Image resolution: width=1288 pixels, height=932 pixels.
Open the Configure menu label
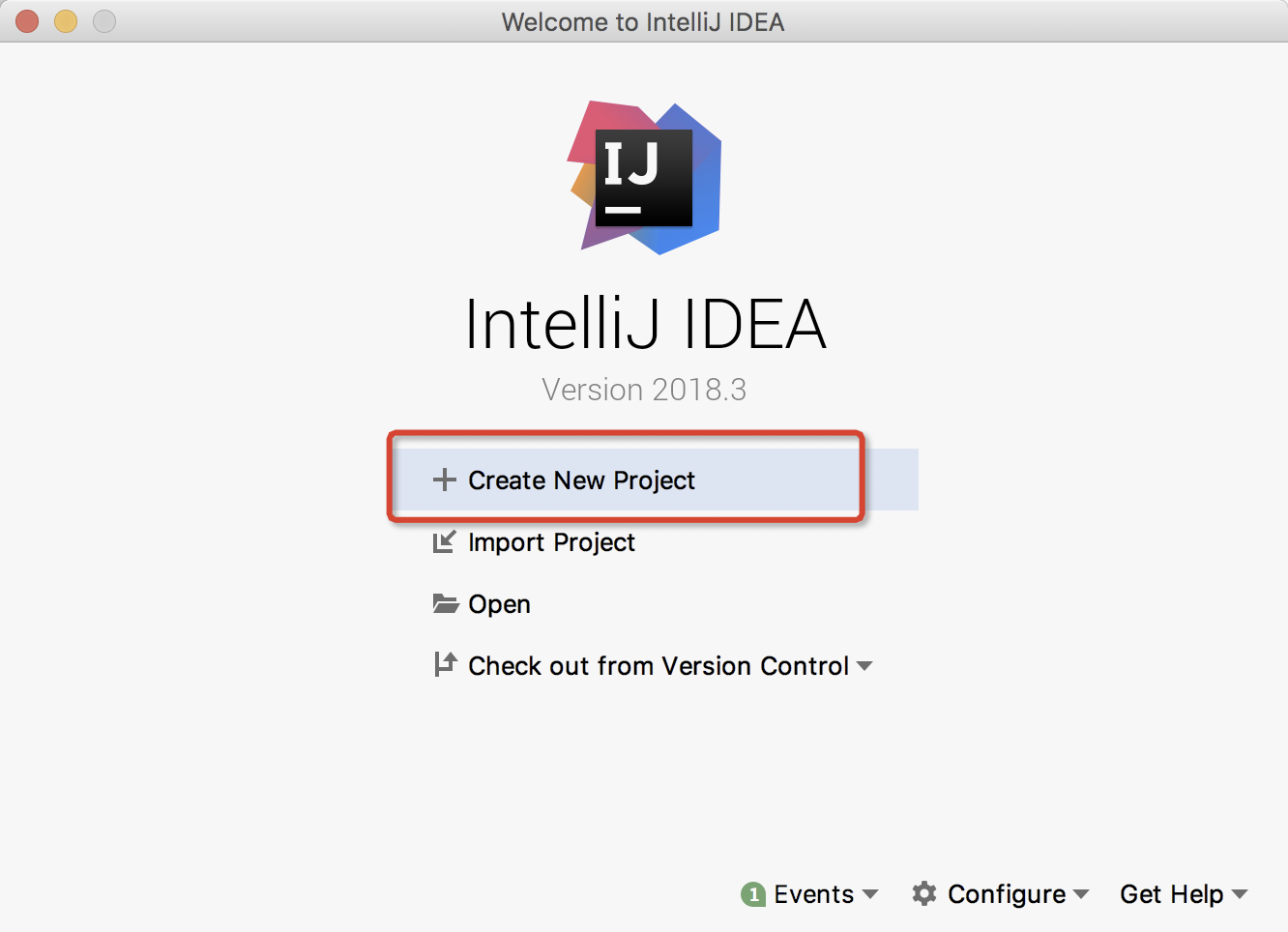[1007, 894]
